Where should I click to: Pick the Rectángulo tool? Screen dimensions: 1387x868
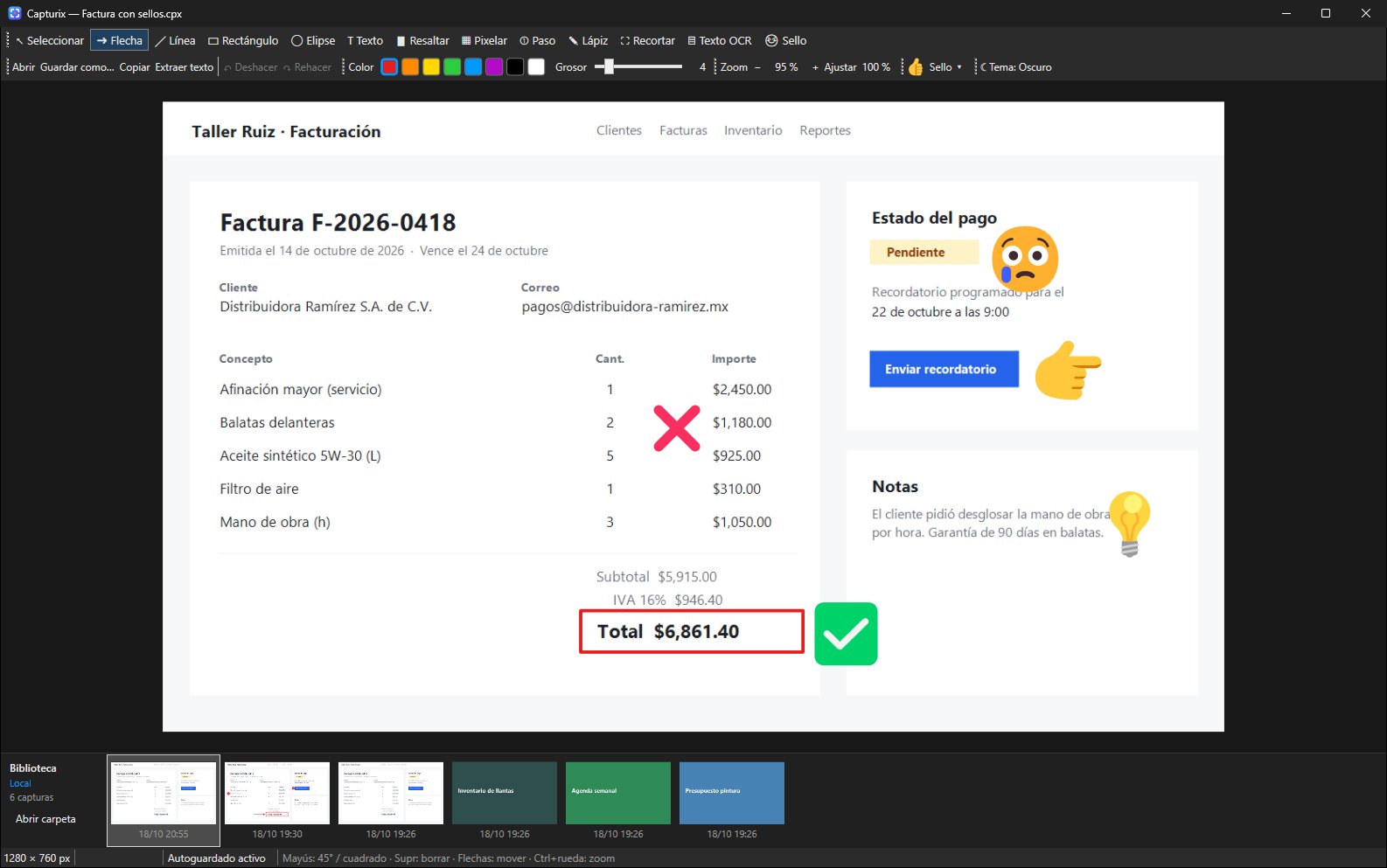pyautogui.click(x=243, y=40)
